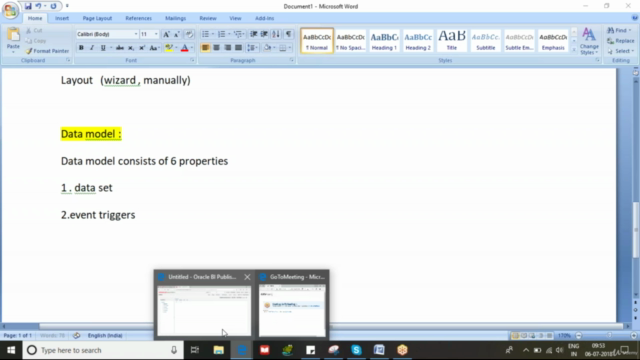The height and width of the screenshot is (360, 640).
Task: Insert a bulleted list
Action: 205,34
